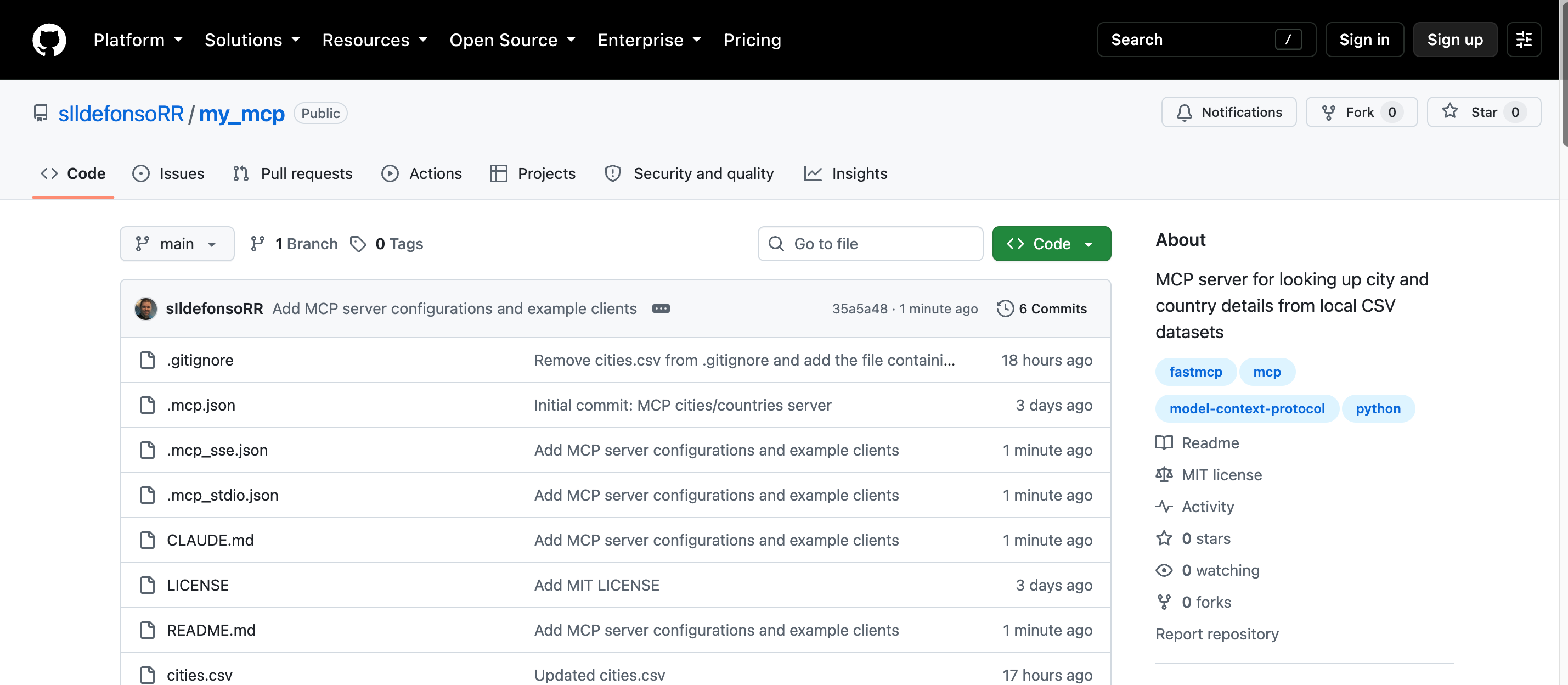The image size is (1568, 685).
Task: Click the branch icon beside 1 Branch
Action: point(257,244)
